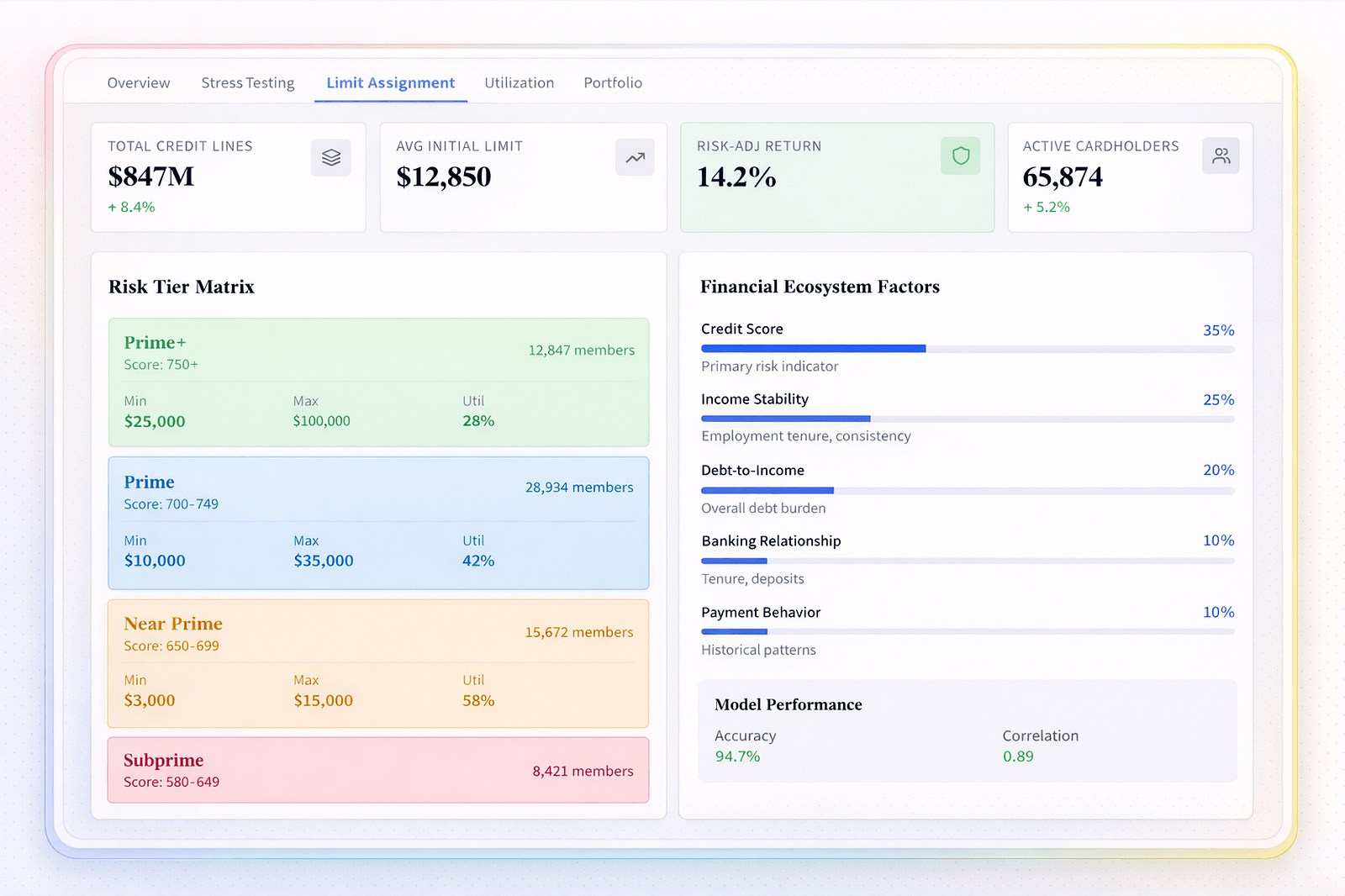This screenshot has height=896, width=1345.
Task: Select the Subprime tier heading
Action: [164, 761]
